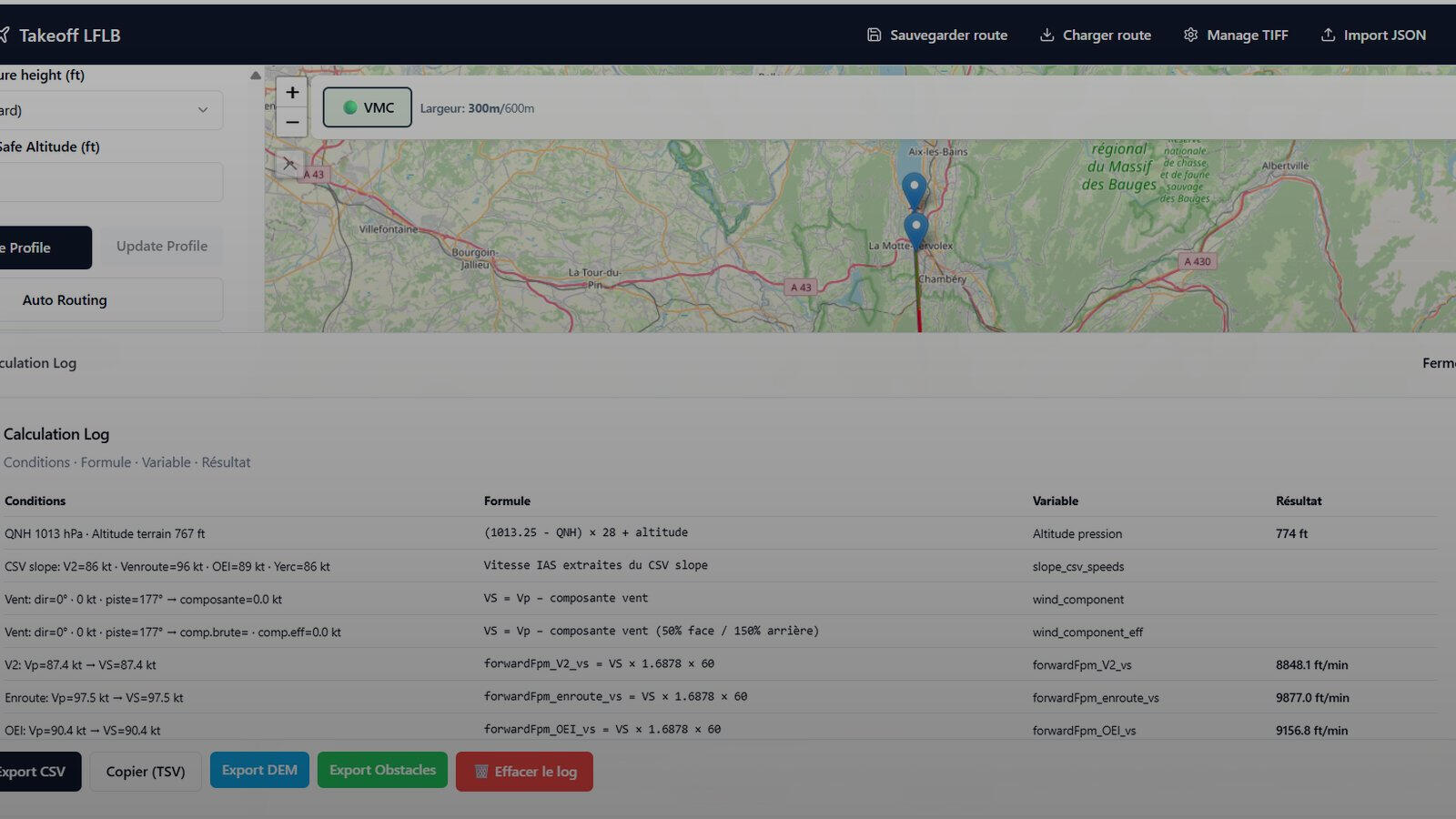Screen dimensions: 1456x819
Task: Click the crossed-lines map tool below the zoom controls
Action: pos(289,164)
